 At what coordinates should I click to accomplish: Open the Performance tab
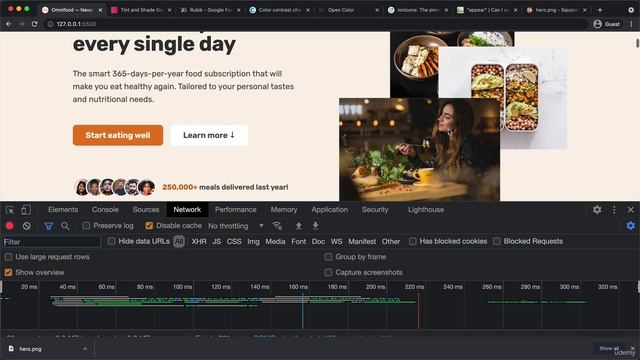point(236,210)
